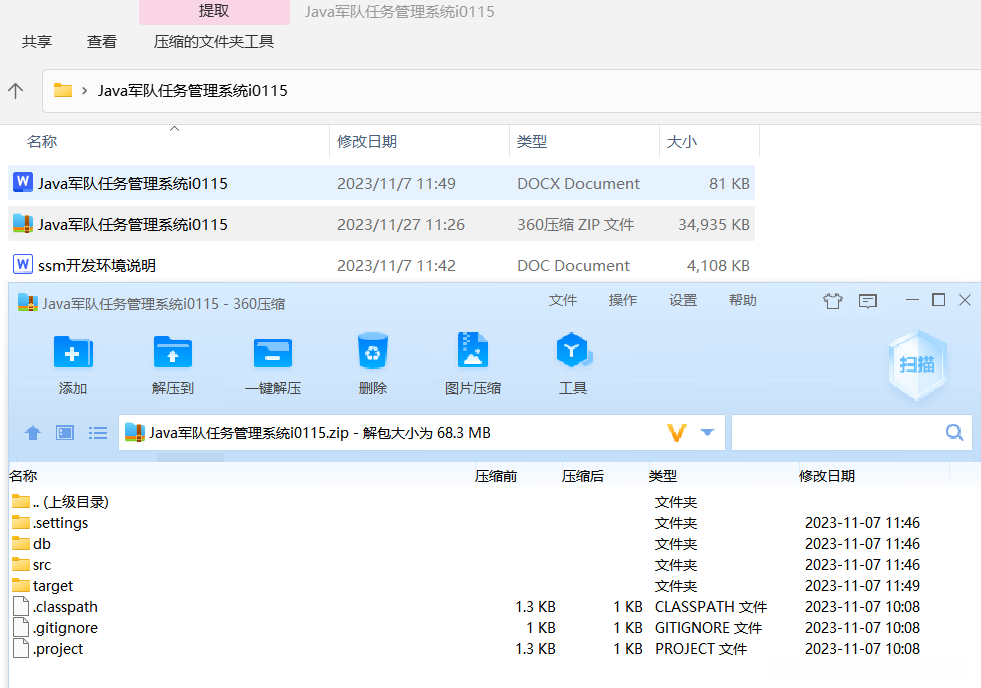Viewport: 981px width, 688px height.
Task: Maximize the 360压缩 window
Action: (938, 300)
